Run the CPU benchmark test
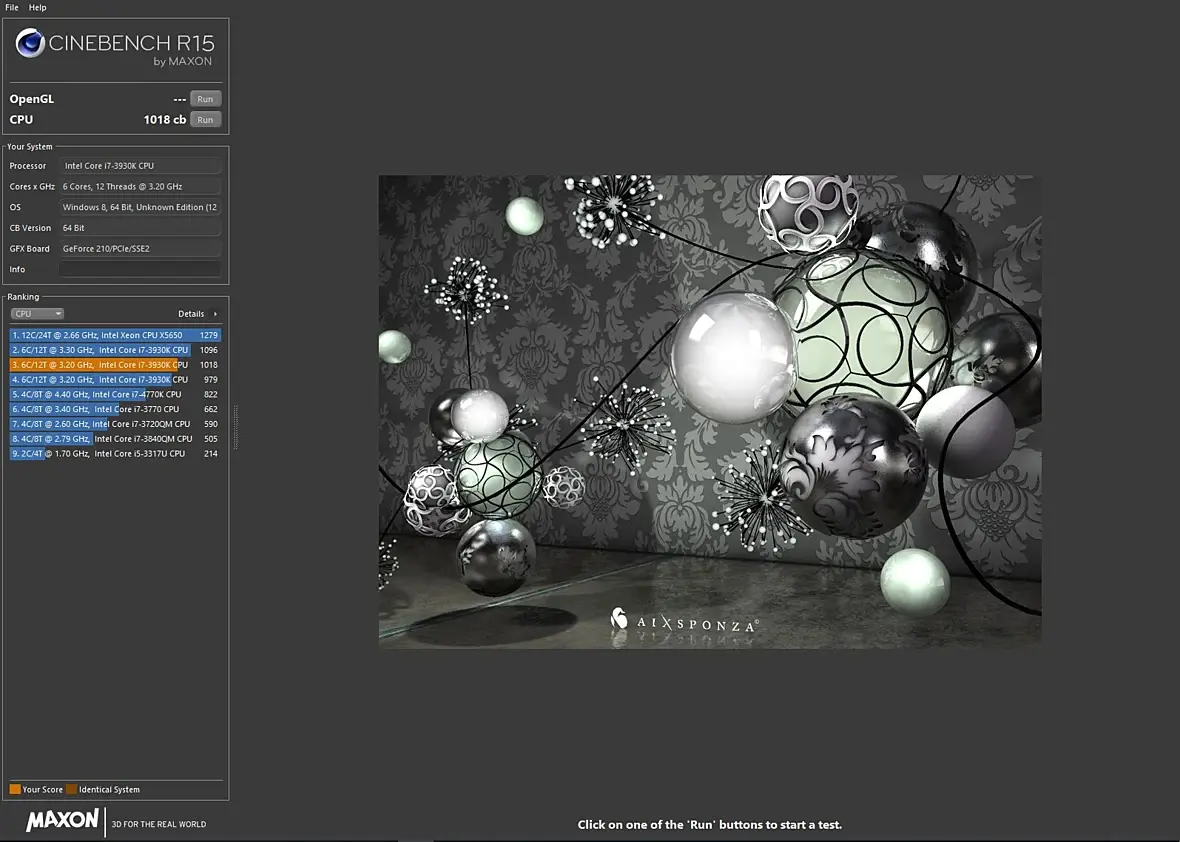The width and height of the screenshot is (1180, 842). coord(205,120)
